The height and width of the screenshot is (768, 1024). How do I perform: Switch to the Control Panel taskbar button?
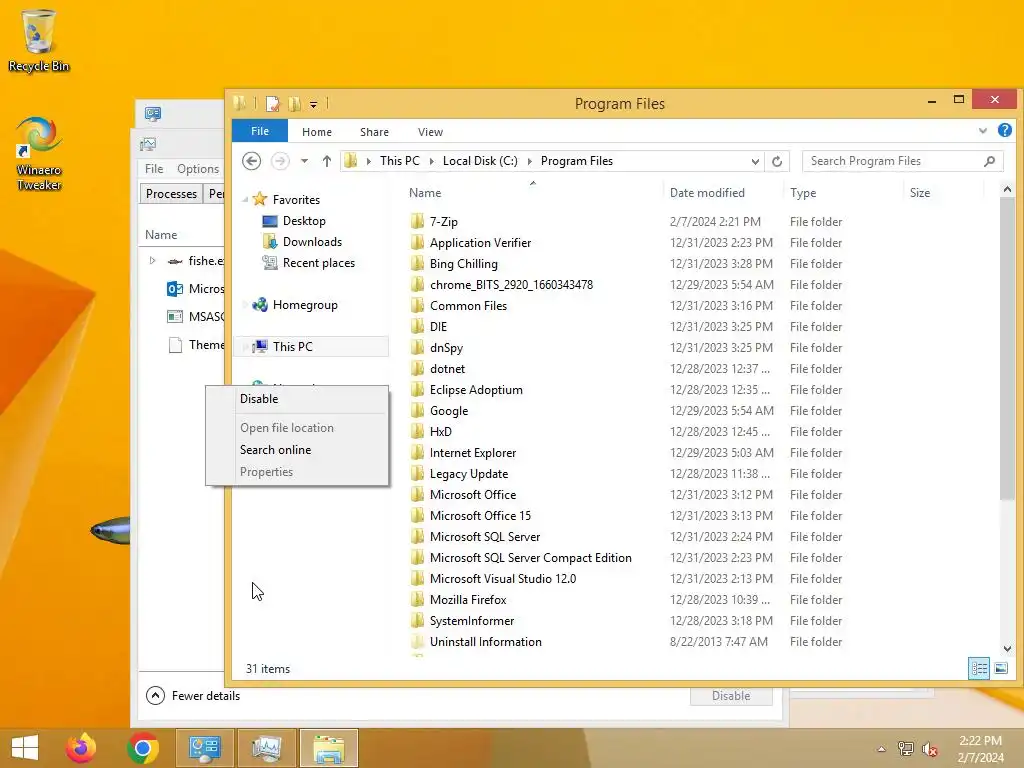click(204, 748)
